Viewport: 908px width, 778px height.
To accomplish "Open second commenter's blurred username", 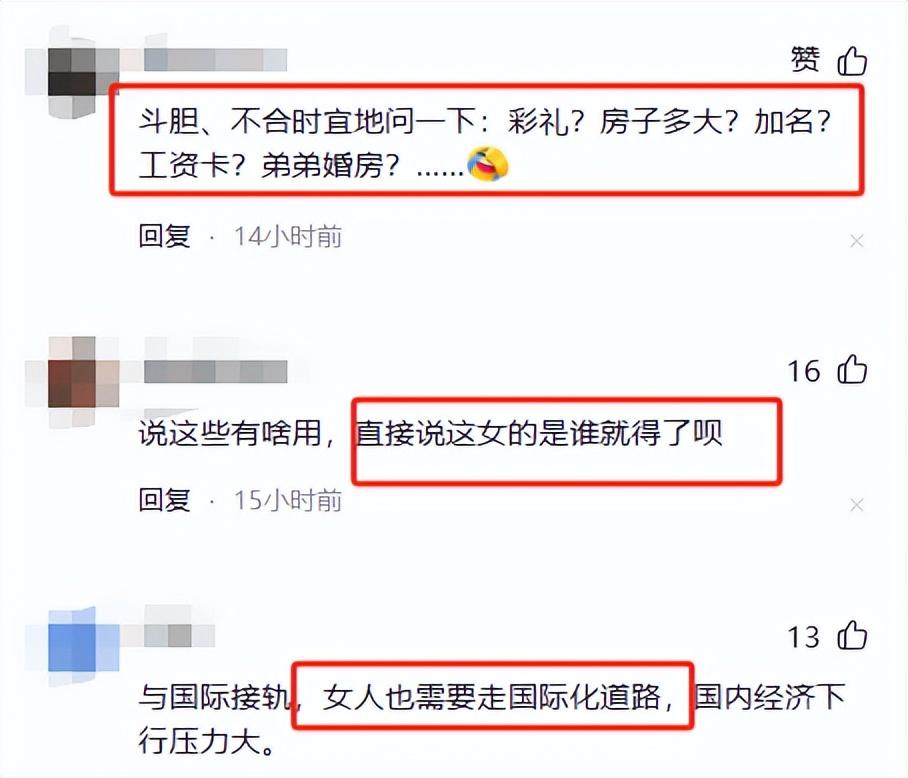I will pos(215,372).
